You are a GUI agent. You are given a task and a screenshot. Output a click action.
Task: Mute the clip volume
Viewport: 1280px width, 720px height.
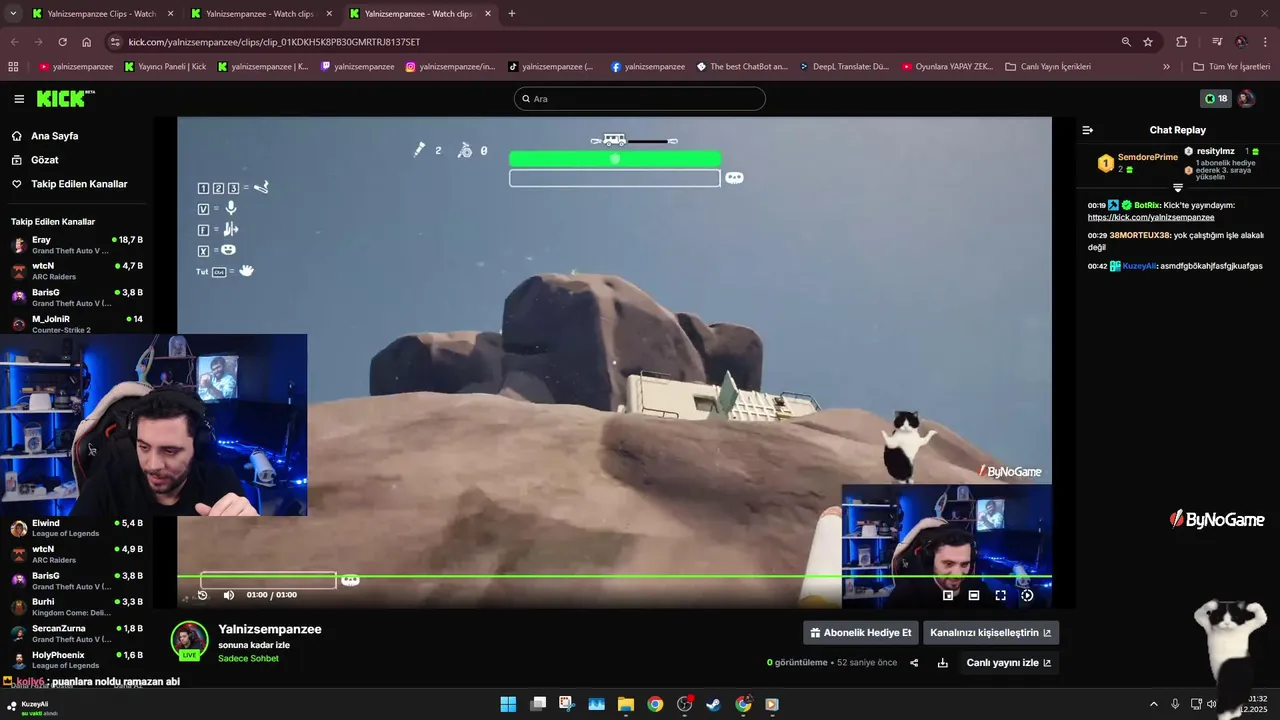229,595
